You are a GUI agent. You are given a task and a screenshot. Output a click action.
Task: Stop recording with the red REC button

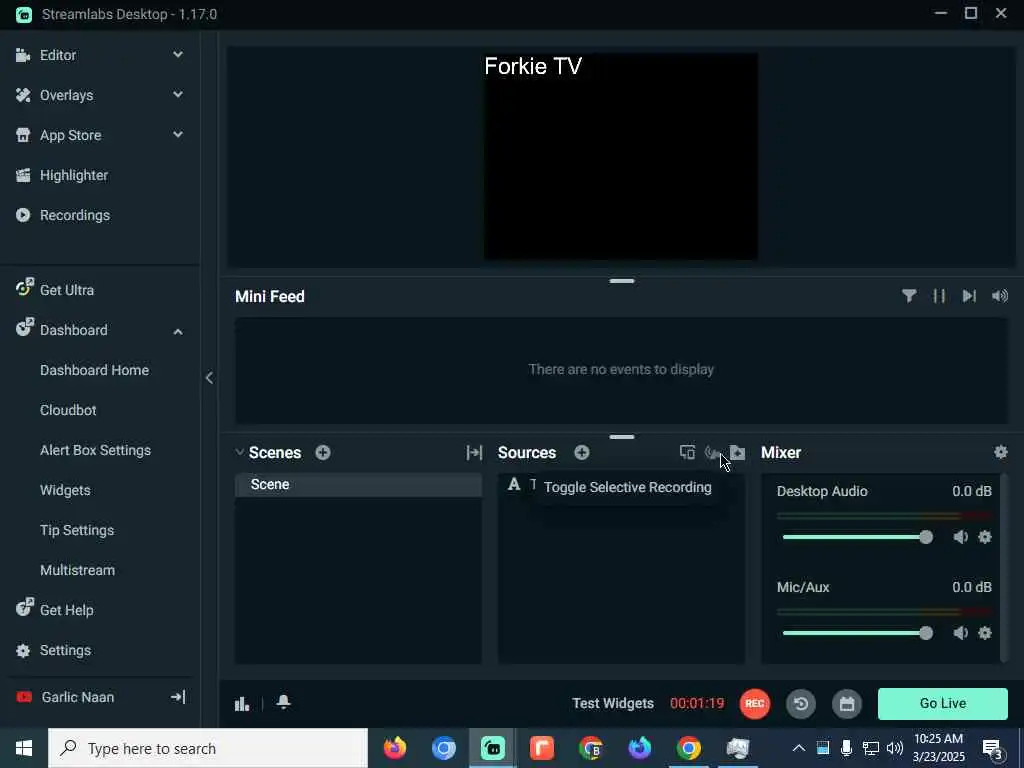[754, 703]
